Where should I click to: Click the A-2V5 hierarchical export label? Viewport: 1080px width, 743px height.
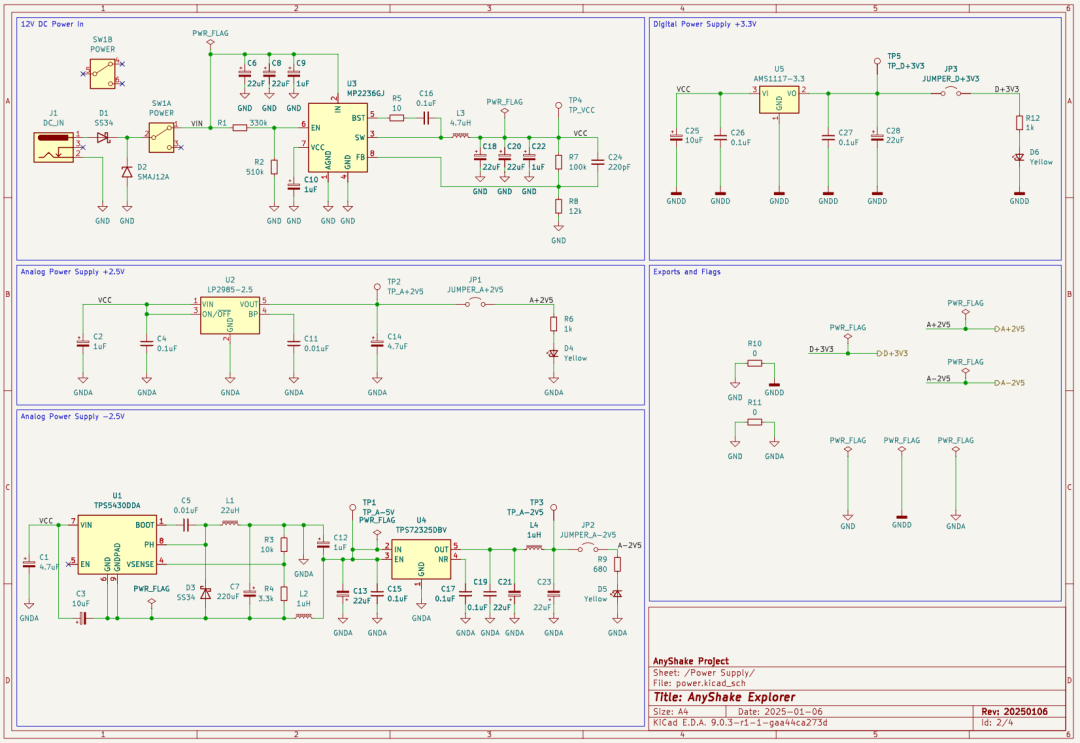[1010, 383]
